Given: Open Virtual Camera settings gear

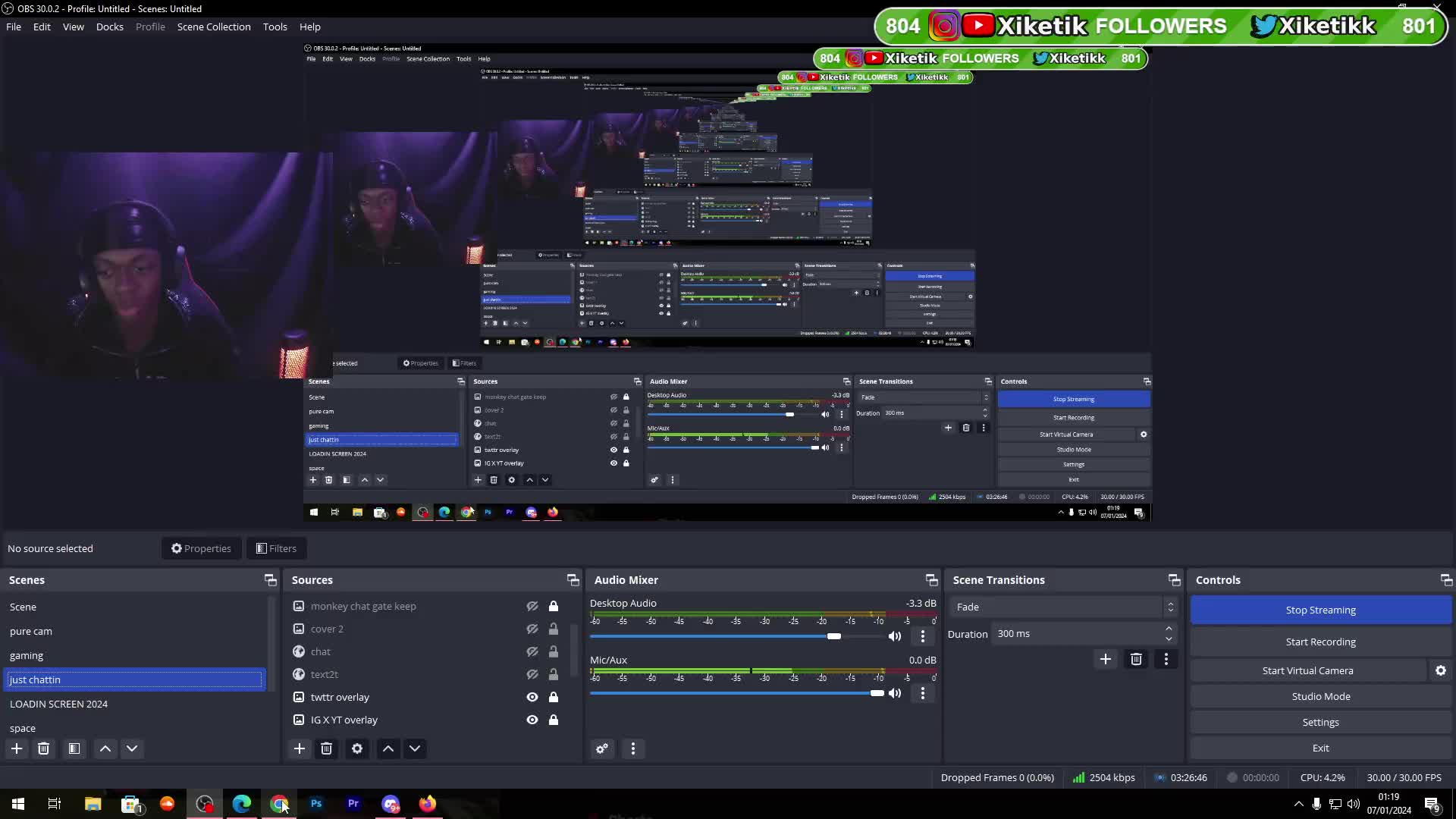Looking at the screenshot, I should pyautogui.click(x=1440, y=670).
